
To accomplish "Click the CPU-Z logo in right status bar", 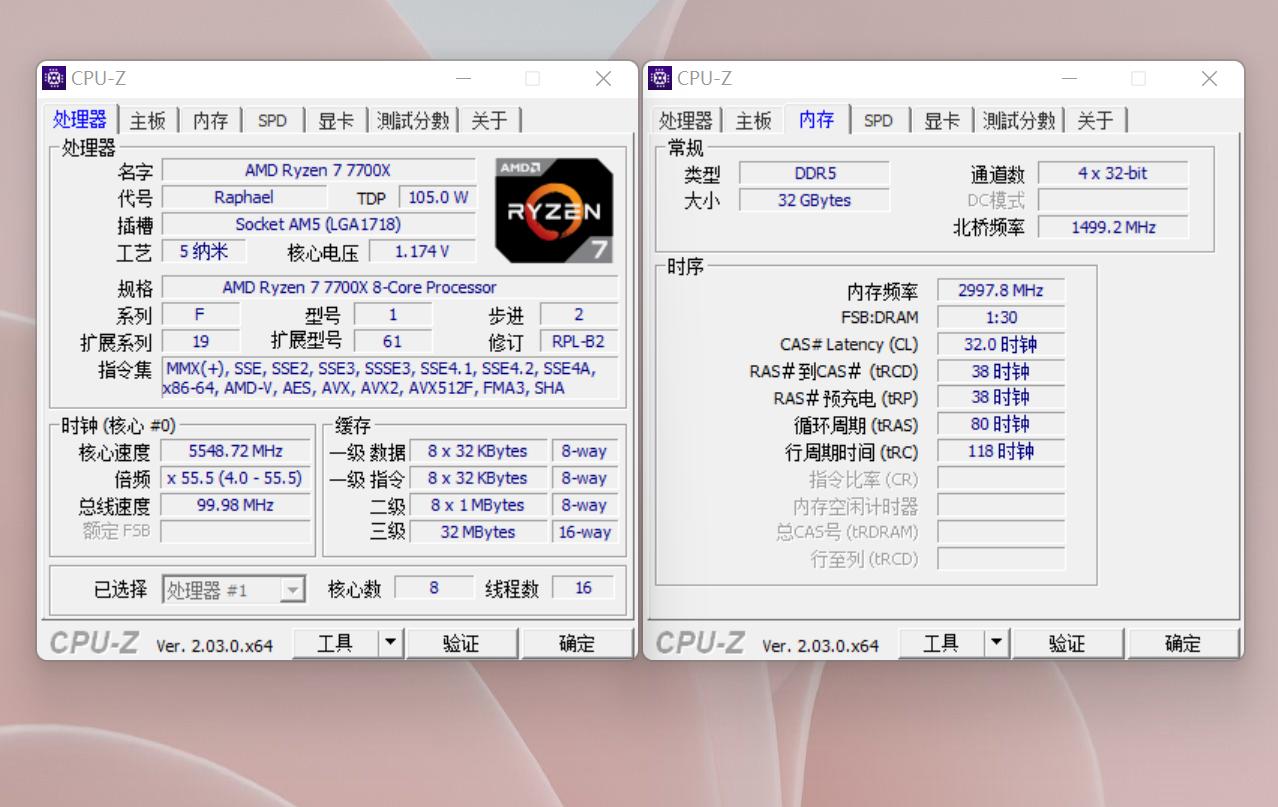I will (x=700, y=643).
